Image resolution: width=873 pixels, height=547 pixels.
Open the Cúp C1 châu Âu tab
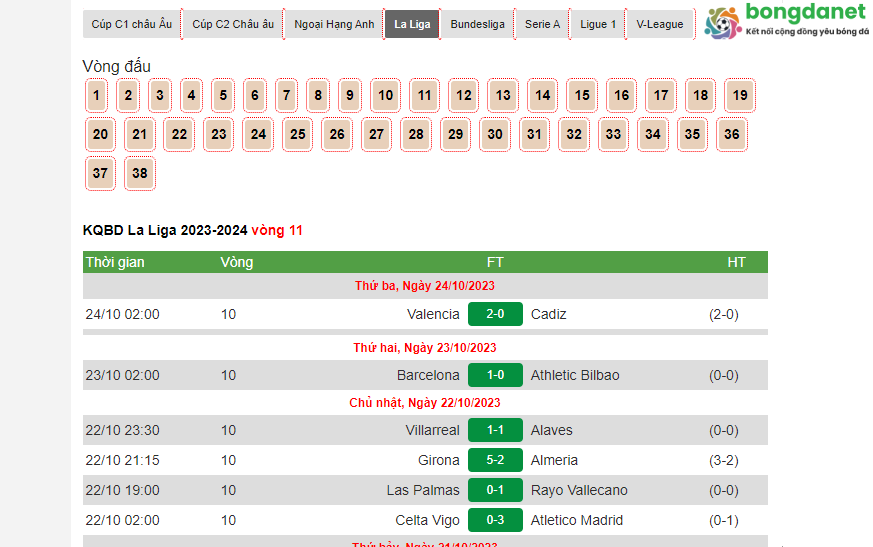click(x=131, y=24)
